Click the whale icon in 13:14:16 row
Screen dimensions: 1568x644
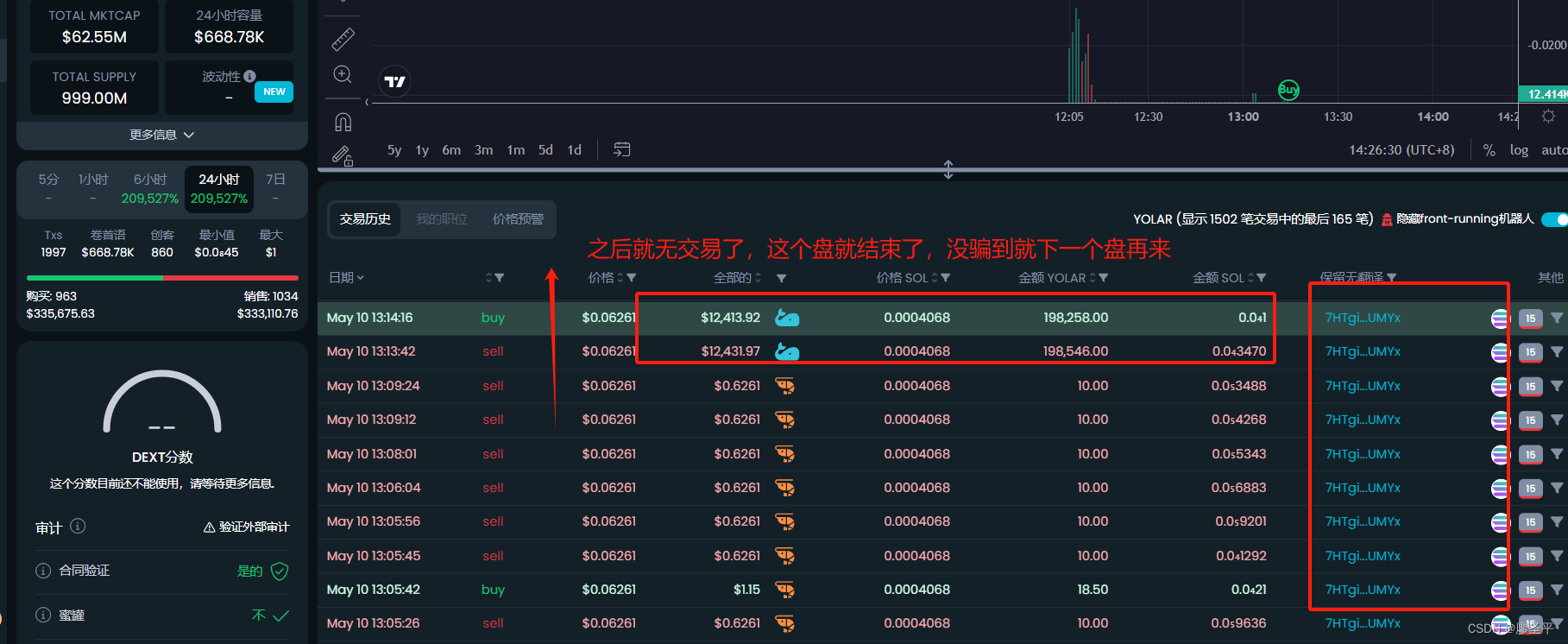click(787, 318)
